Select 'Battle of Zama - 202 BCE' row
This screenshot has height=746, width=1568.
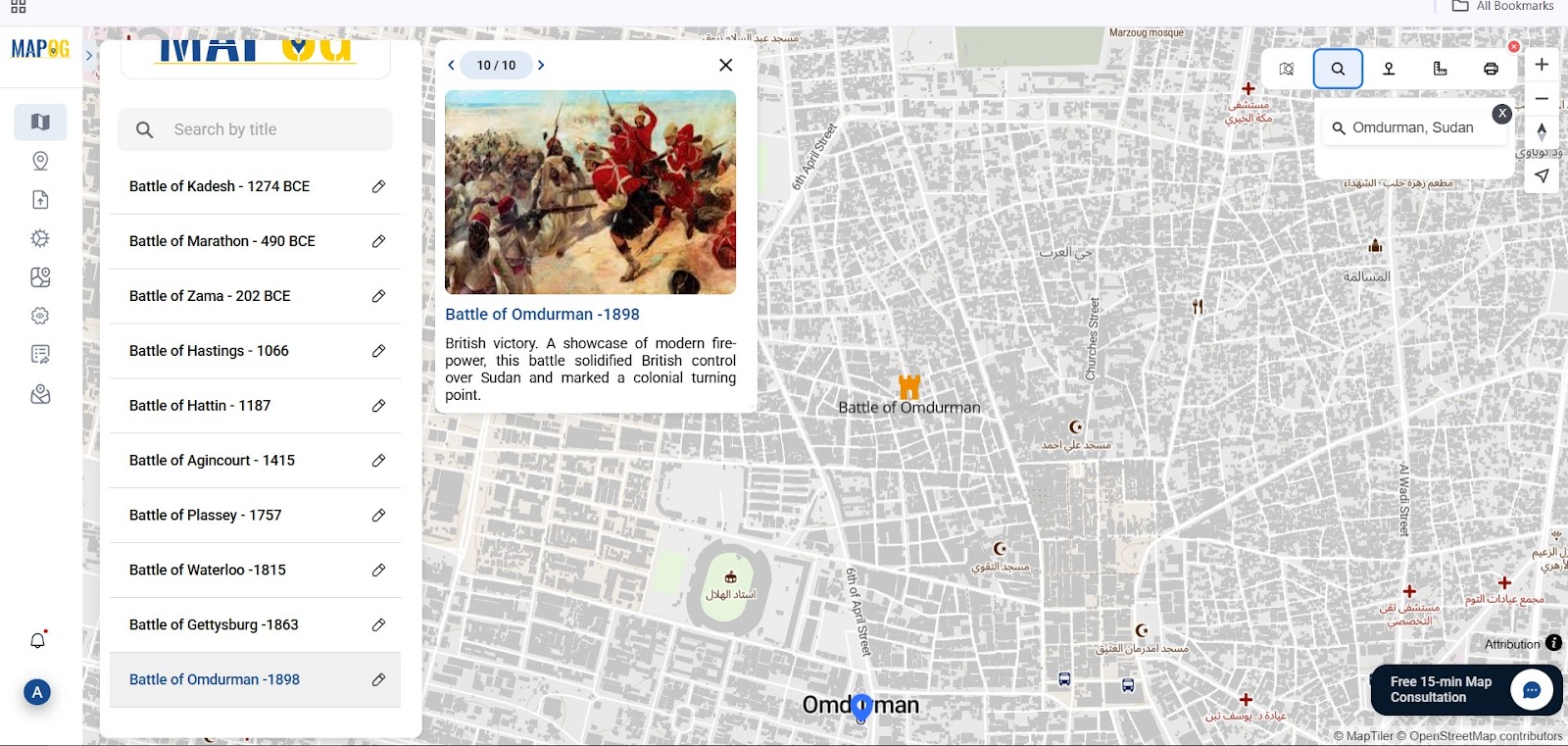[255, 296]
